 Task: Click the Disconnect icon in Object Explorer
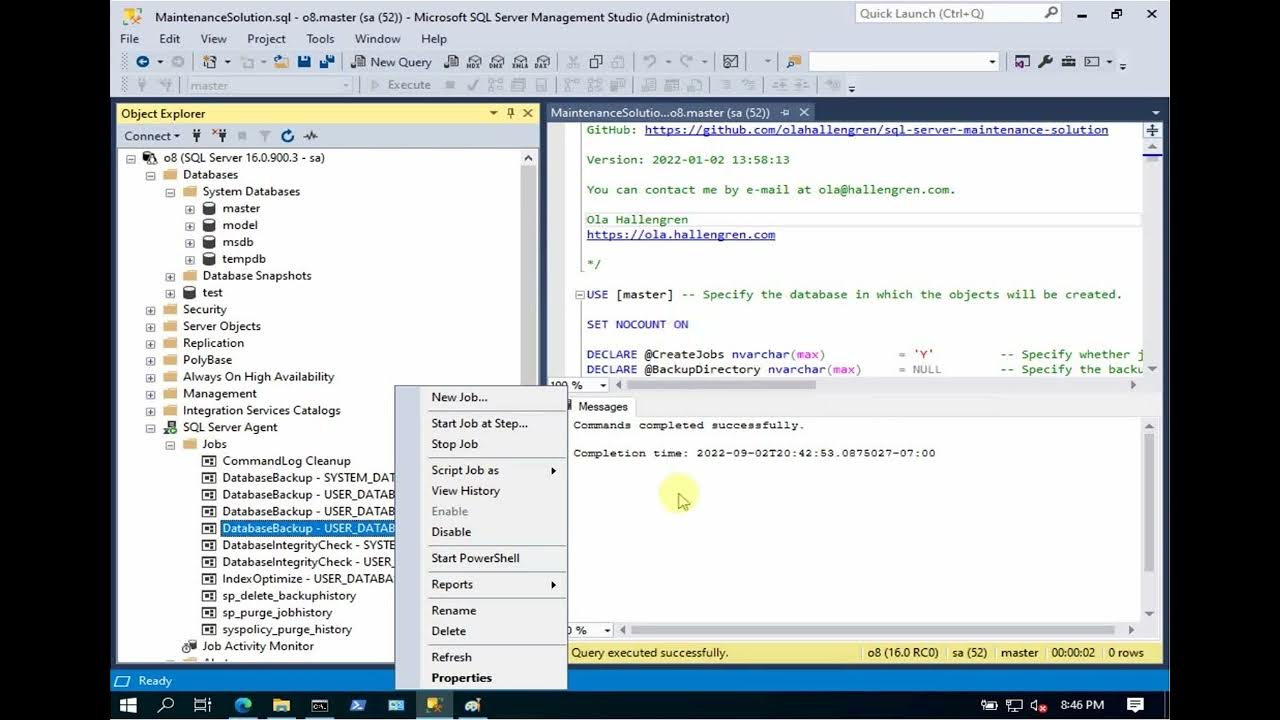219,136
